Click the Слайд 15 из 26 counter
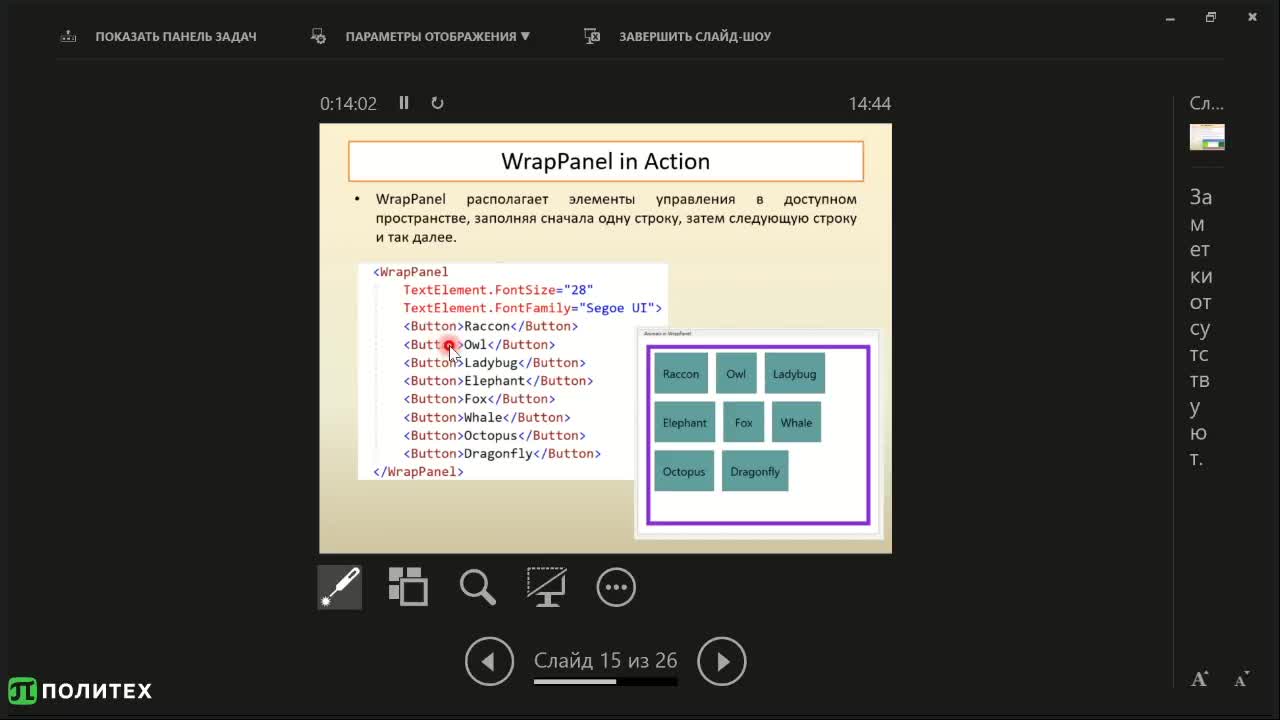This screenshot has height=720, width=1280. point(605,661)
